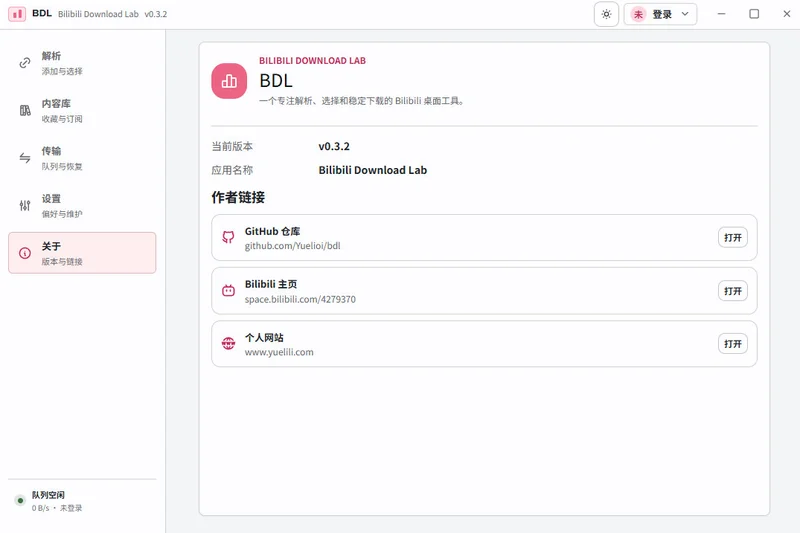Viewport: 800px width, 533px height.
Task: Click the library books icon beside 内容库
Action: click(x=25, y=111)
